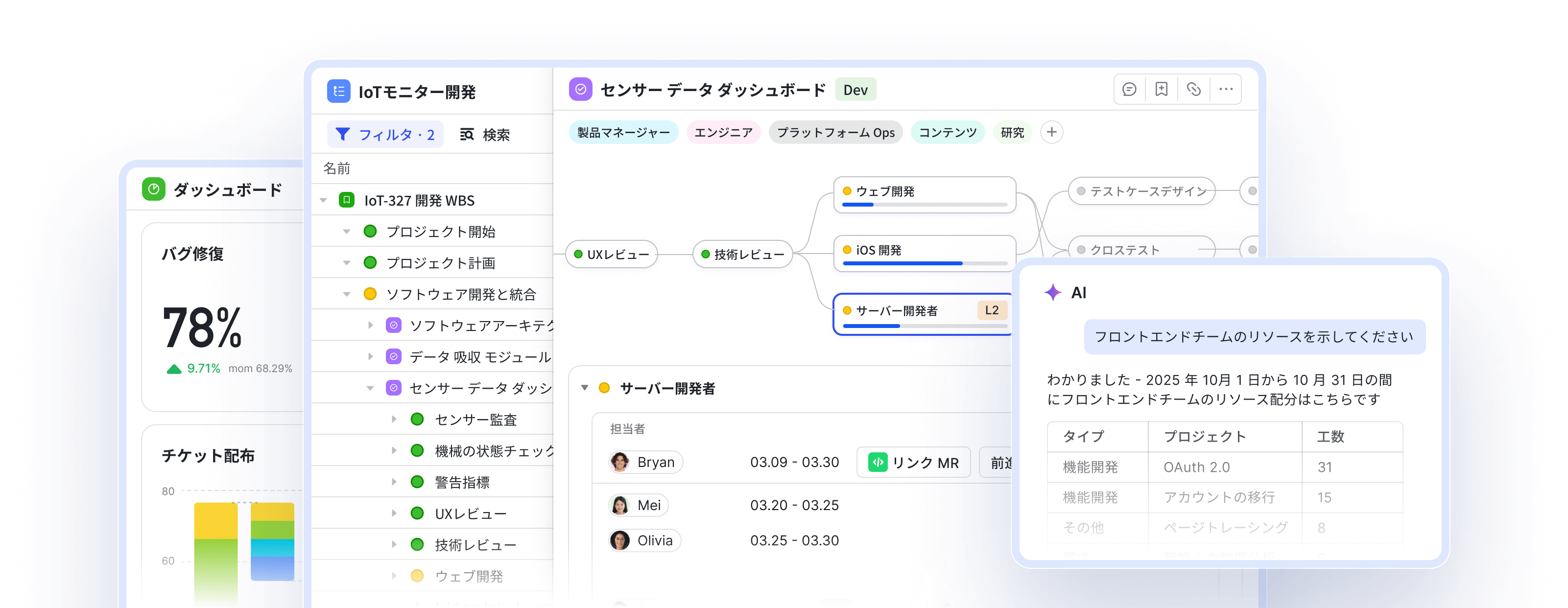The height and width of the screenshot is (608, 1568).
Task: Click the purple AI sparkle icon
Action: pyautogui.click(x=1052, y=293)
